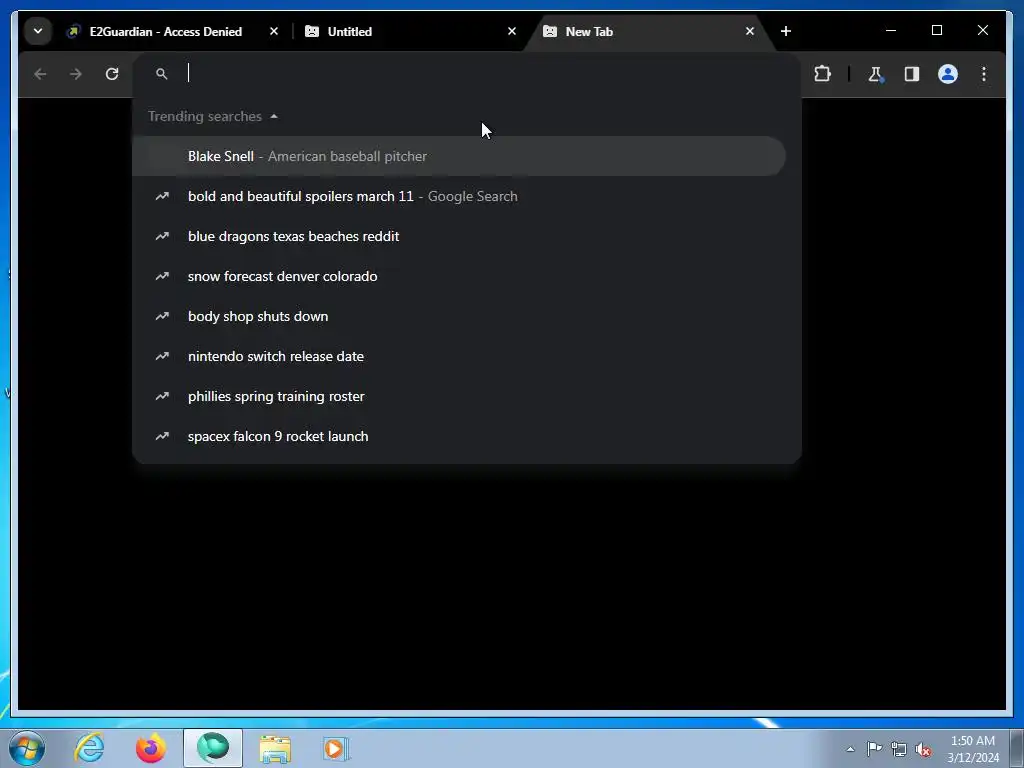Go forward using the forward arrow
Viewport: 1024px width, 768px height.
(x=76, y=74)
